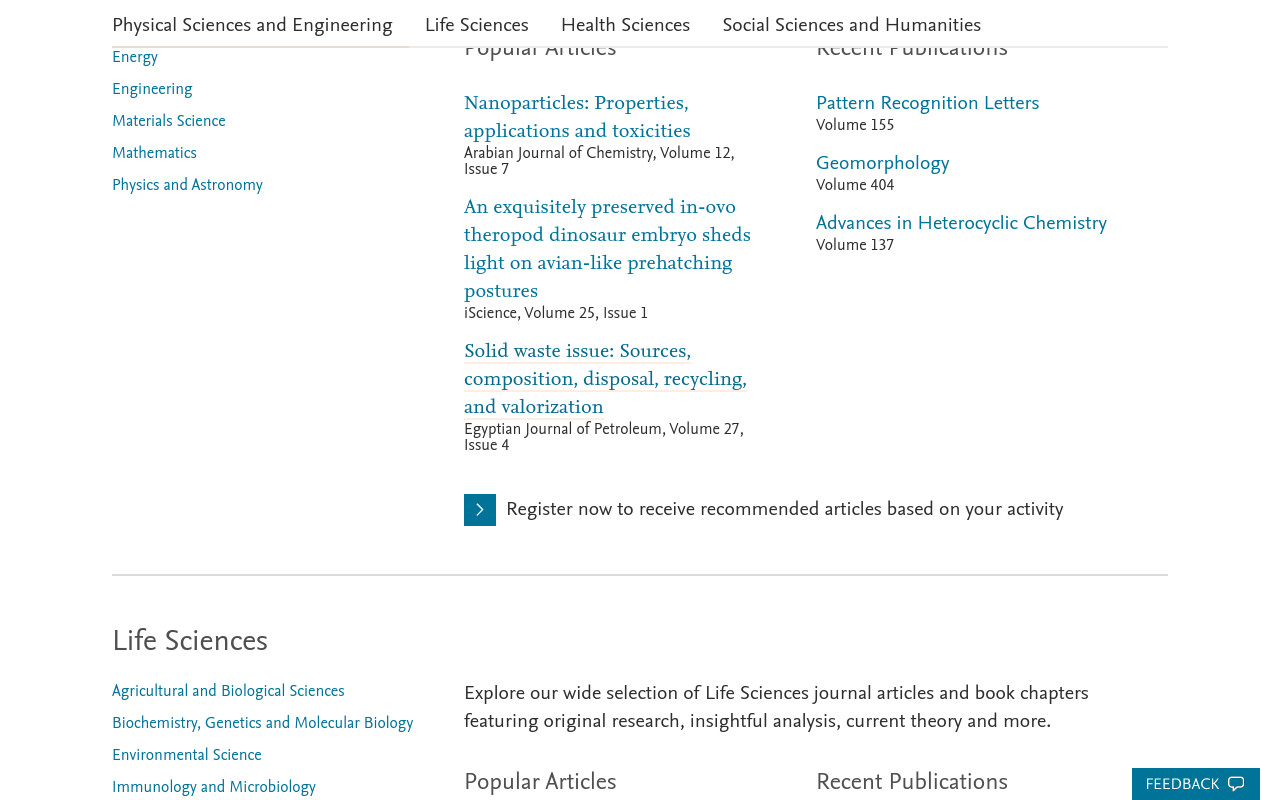Viewport: 1280px width, 800px height.
Task: Go to the Engineering subject link
Action: coord(152,90)
